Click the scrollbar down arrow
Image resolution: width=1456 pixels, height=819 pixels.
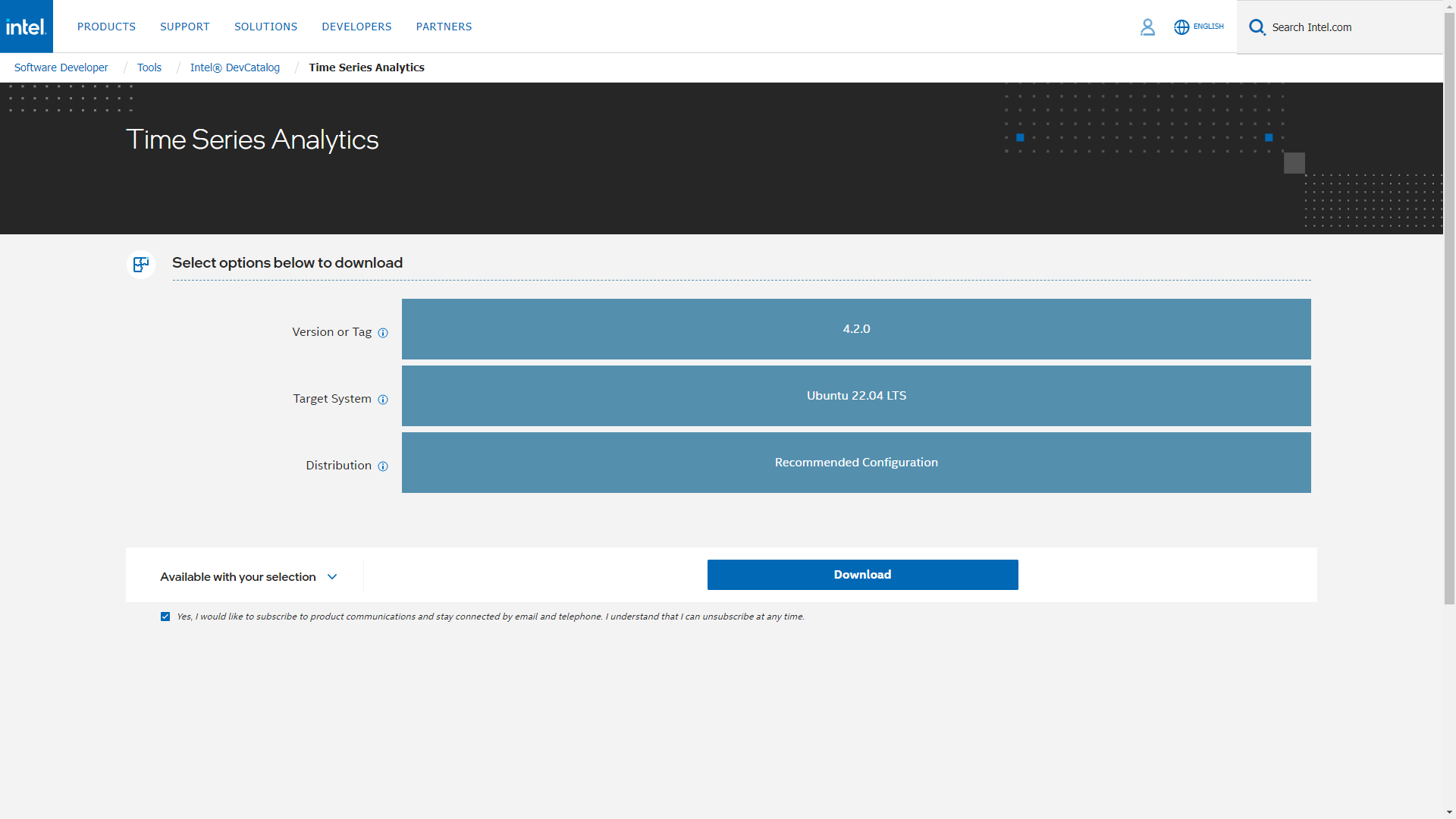tap(1449, 813)
